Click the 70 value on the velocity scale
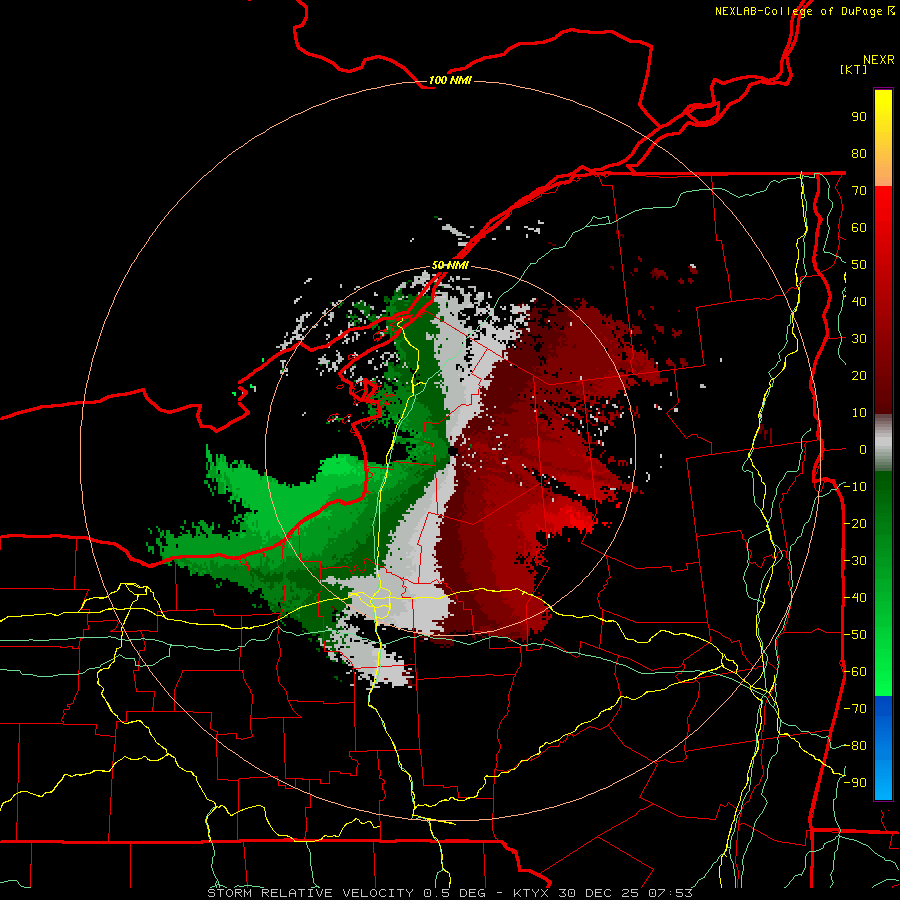Image resolution: width=900 pixels, height=900 pixels. click(859, 191)
